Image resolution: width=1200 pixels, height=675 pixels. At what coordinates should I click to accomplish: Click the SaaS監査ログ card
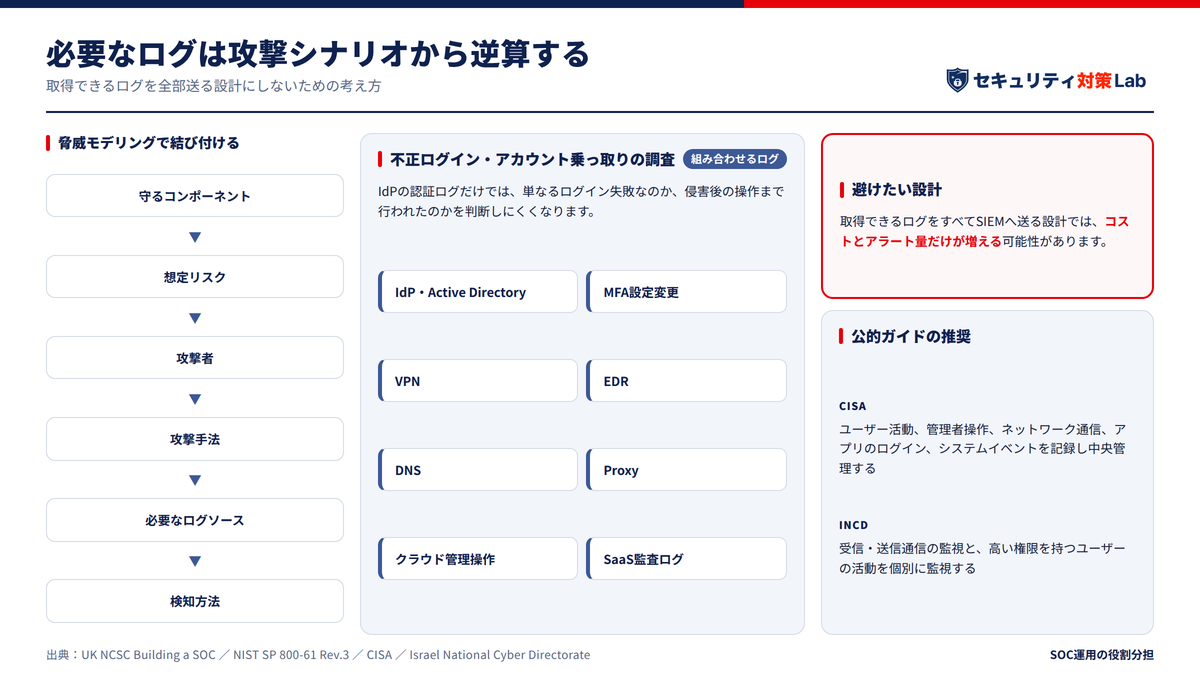pos(686,559)
